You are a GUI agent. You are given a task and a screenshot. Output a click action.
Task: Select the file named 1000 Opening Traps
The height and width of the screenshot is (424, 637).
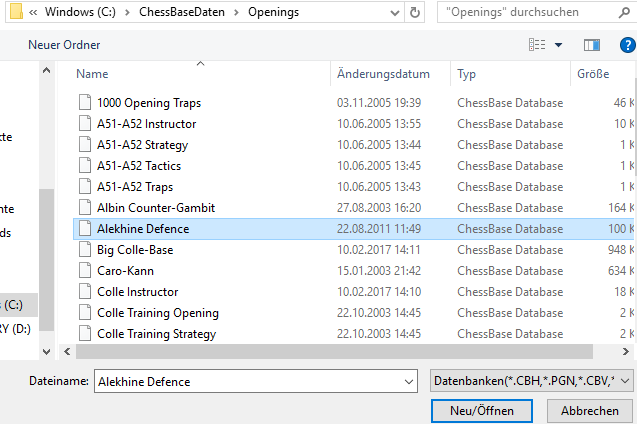[x=149, y=102]
